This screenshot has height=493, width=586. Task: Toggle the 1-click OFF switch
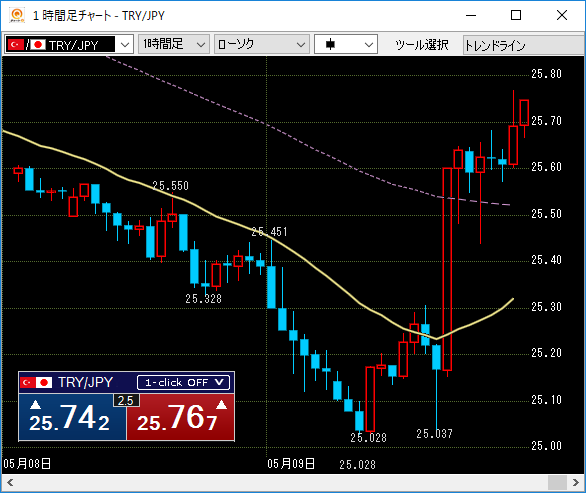pos(183,382)
